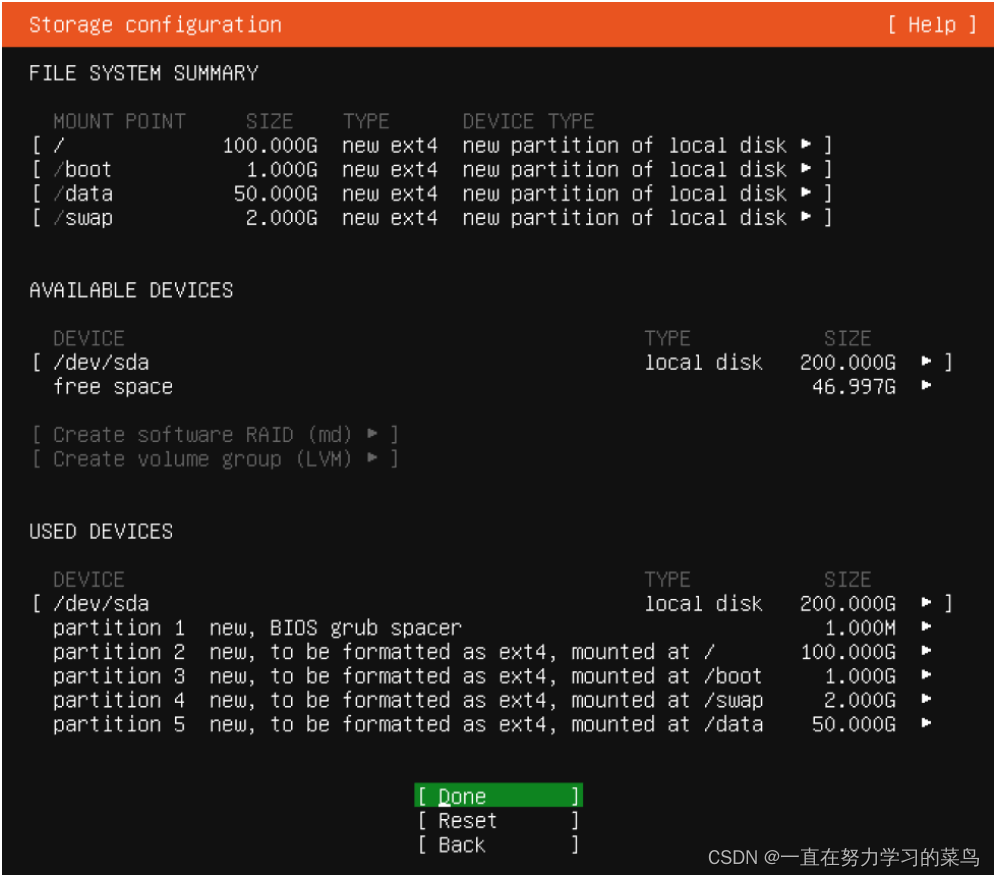The width and height of the screenshot is (996, 877).
Task: Select partition 1 BIOS grub spacer
Action: point(492,628)
